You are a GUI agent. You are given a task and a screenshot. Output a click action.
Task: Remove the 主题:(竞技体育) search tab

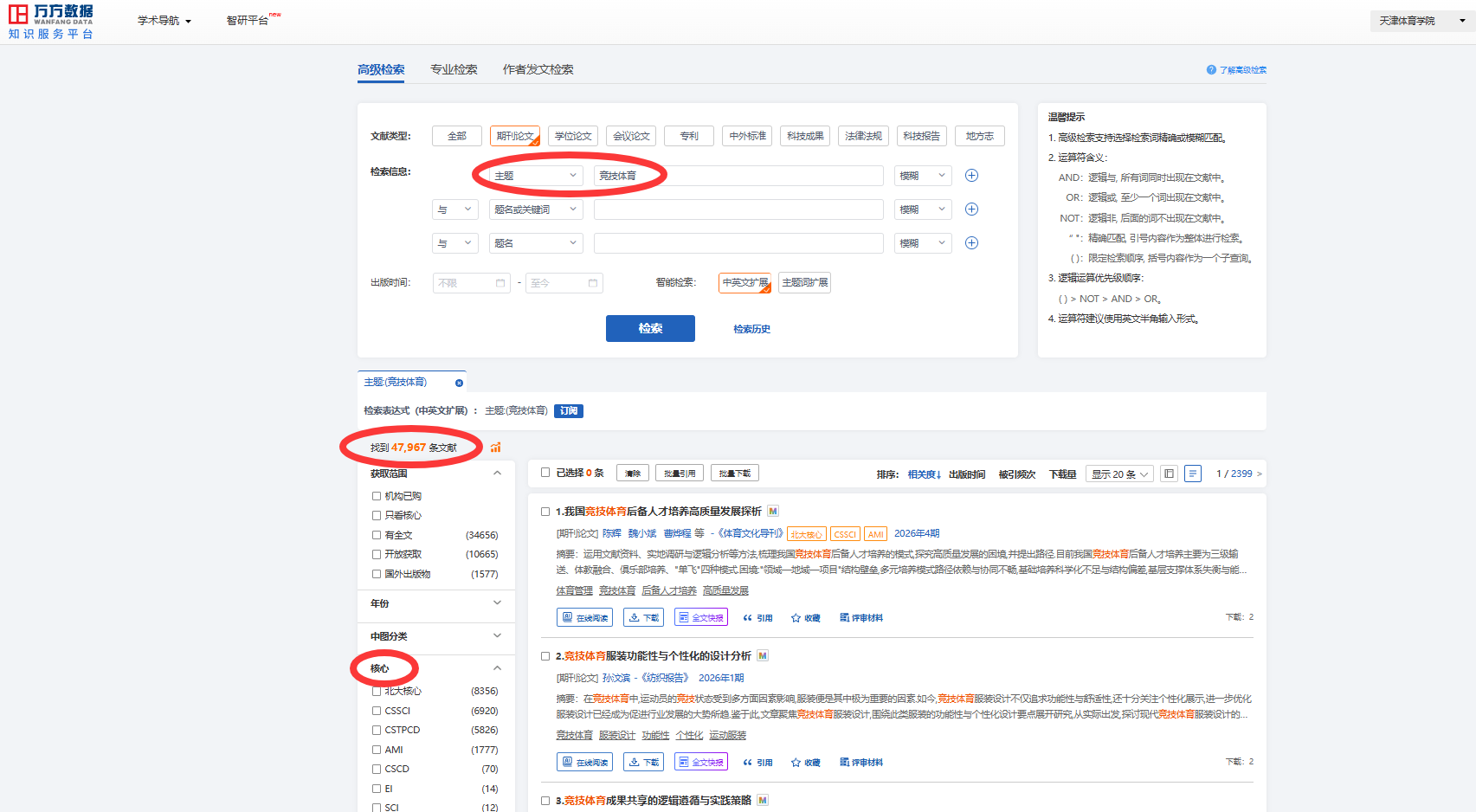coord(459,383)
